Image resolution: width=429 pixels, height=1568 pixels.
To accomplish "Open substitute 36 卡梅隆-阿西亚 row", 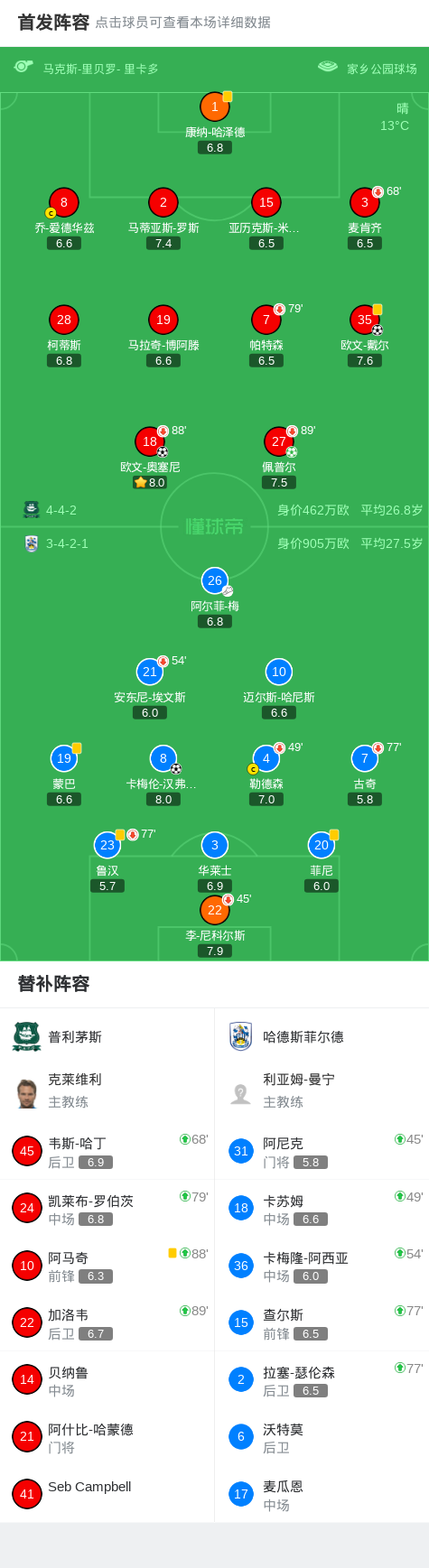I will coord(322,1266).
